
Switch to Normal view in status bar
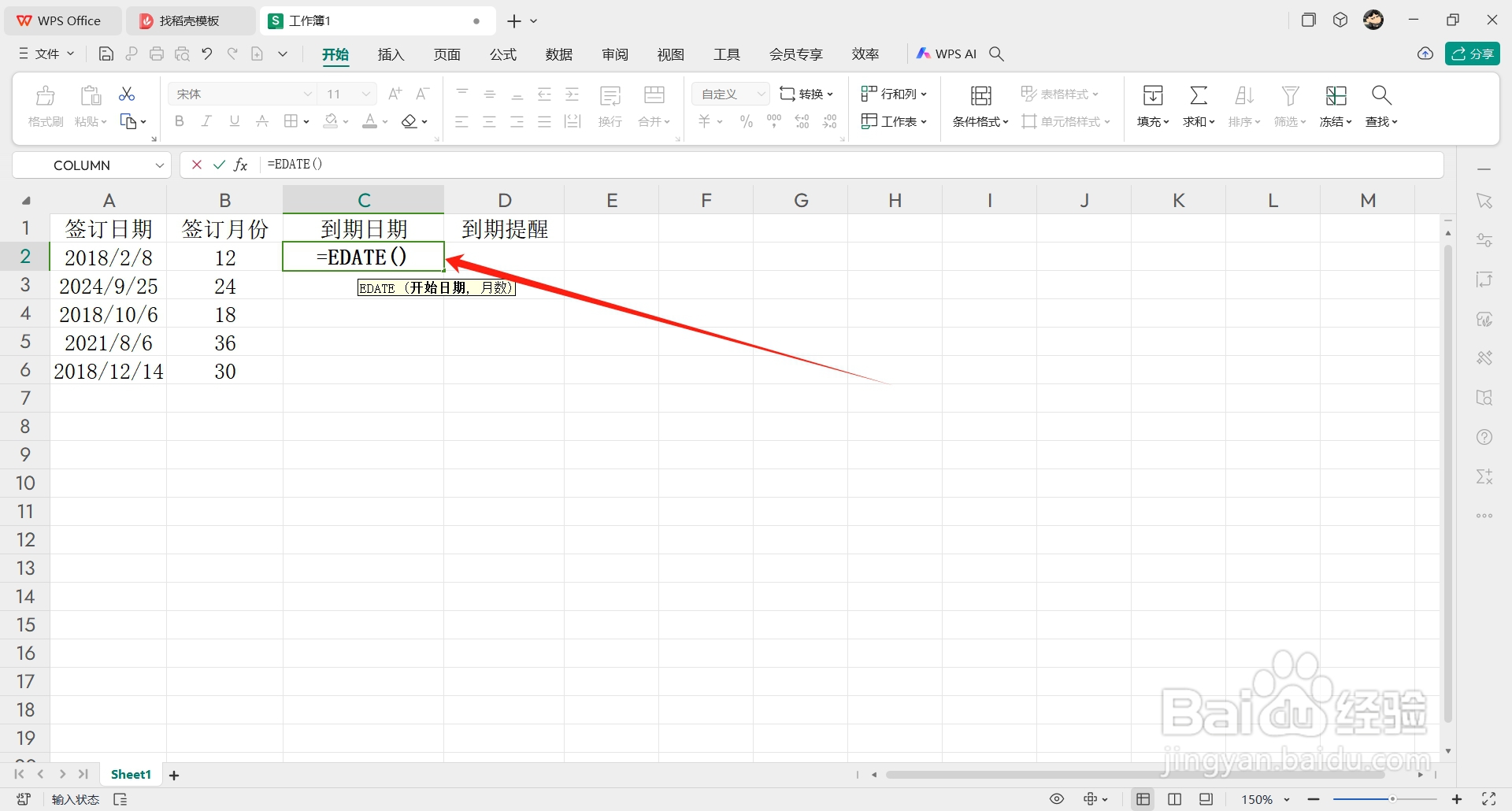[1143, 799]
